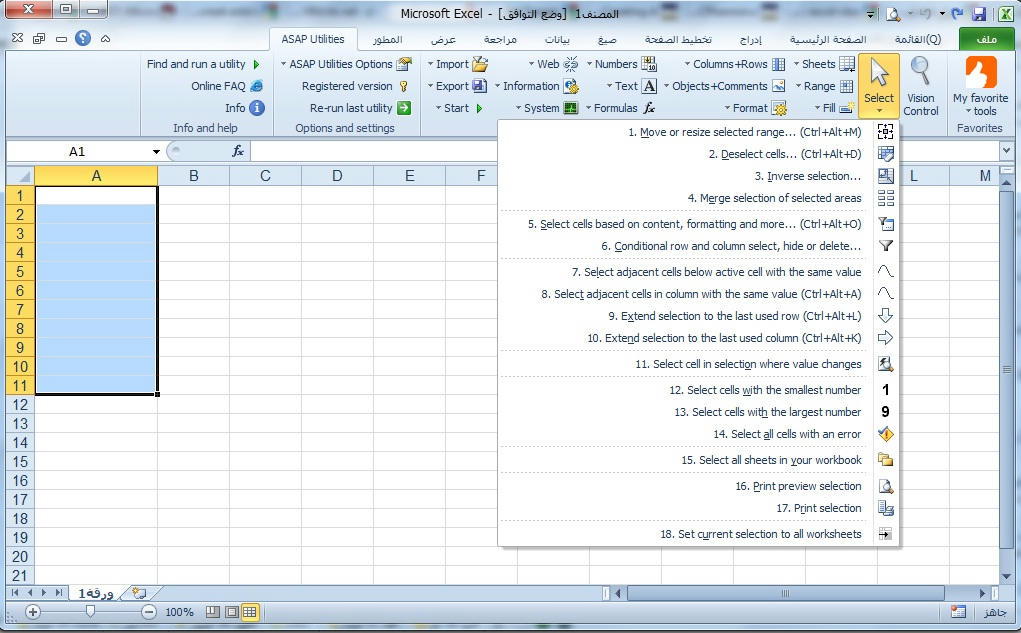Viewport: 1021px width, 633px height.
Task: Open Vision Control magnifier tool
Action: (921, 87)
